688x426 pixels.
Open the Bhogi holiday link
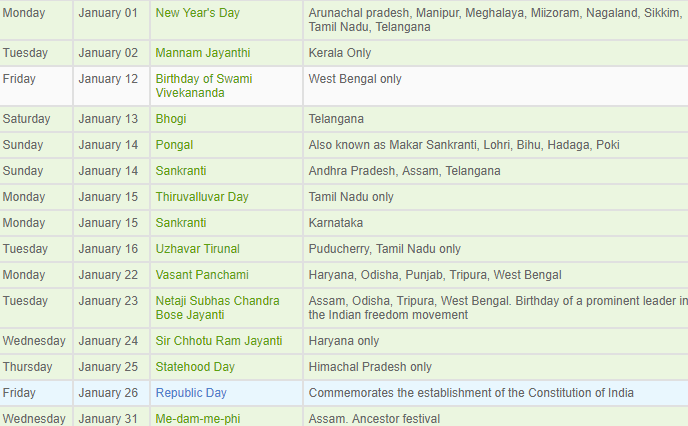click(x=171, y=119)
